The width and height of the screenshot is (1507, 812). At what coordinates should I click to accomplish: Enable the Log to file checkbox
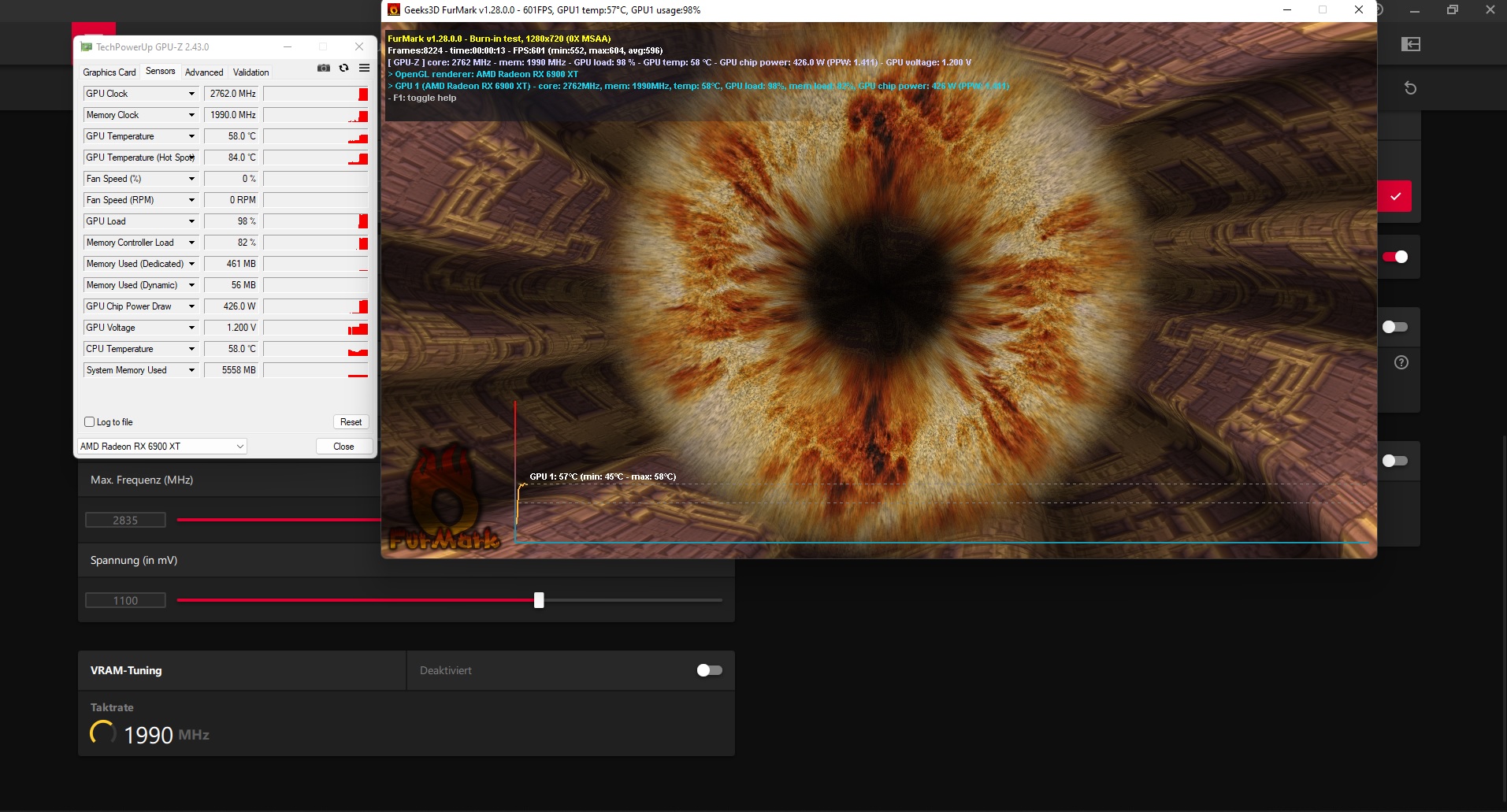pyautogui.click(x=89, y=422)
